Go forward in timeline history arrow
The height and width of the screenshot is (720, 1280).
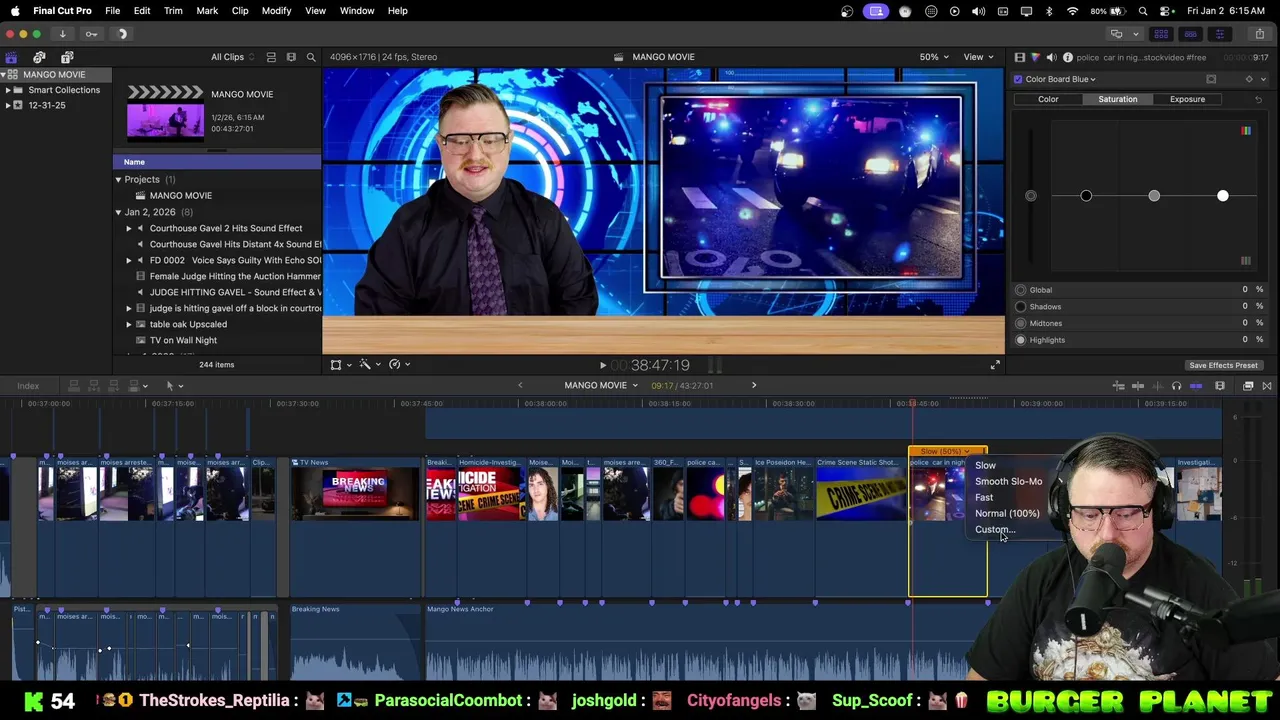pos(754,385)
